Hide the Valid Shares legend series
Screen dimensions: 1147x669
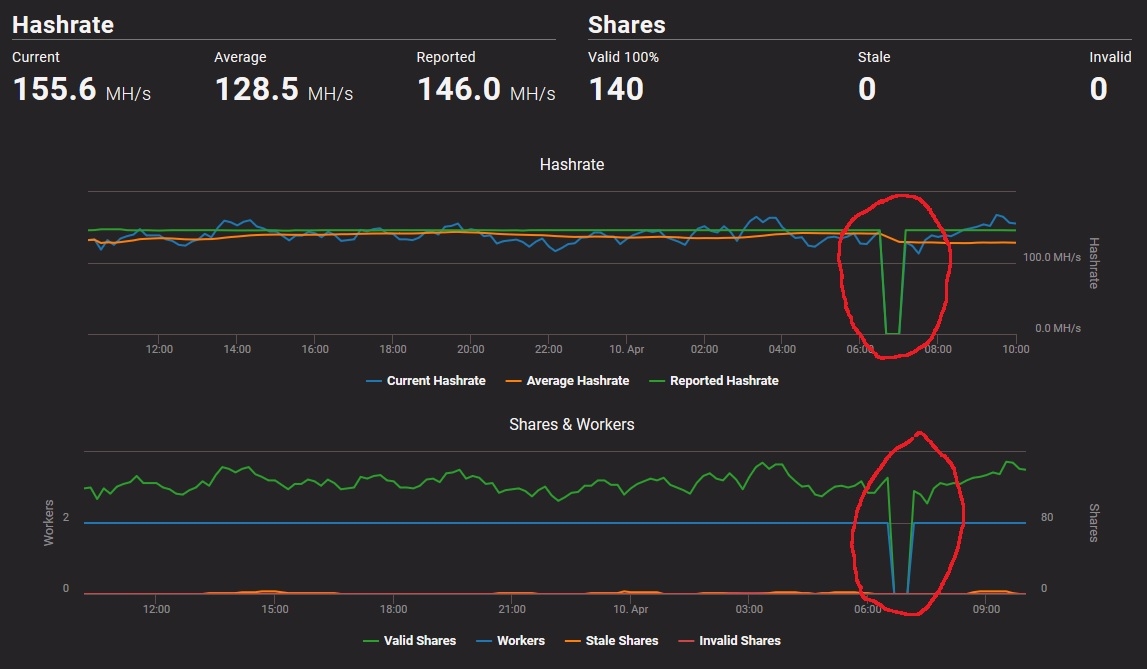click(x=410, y=640)
